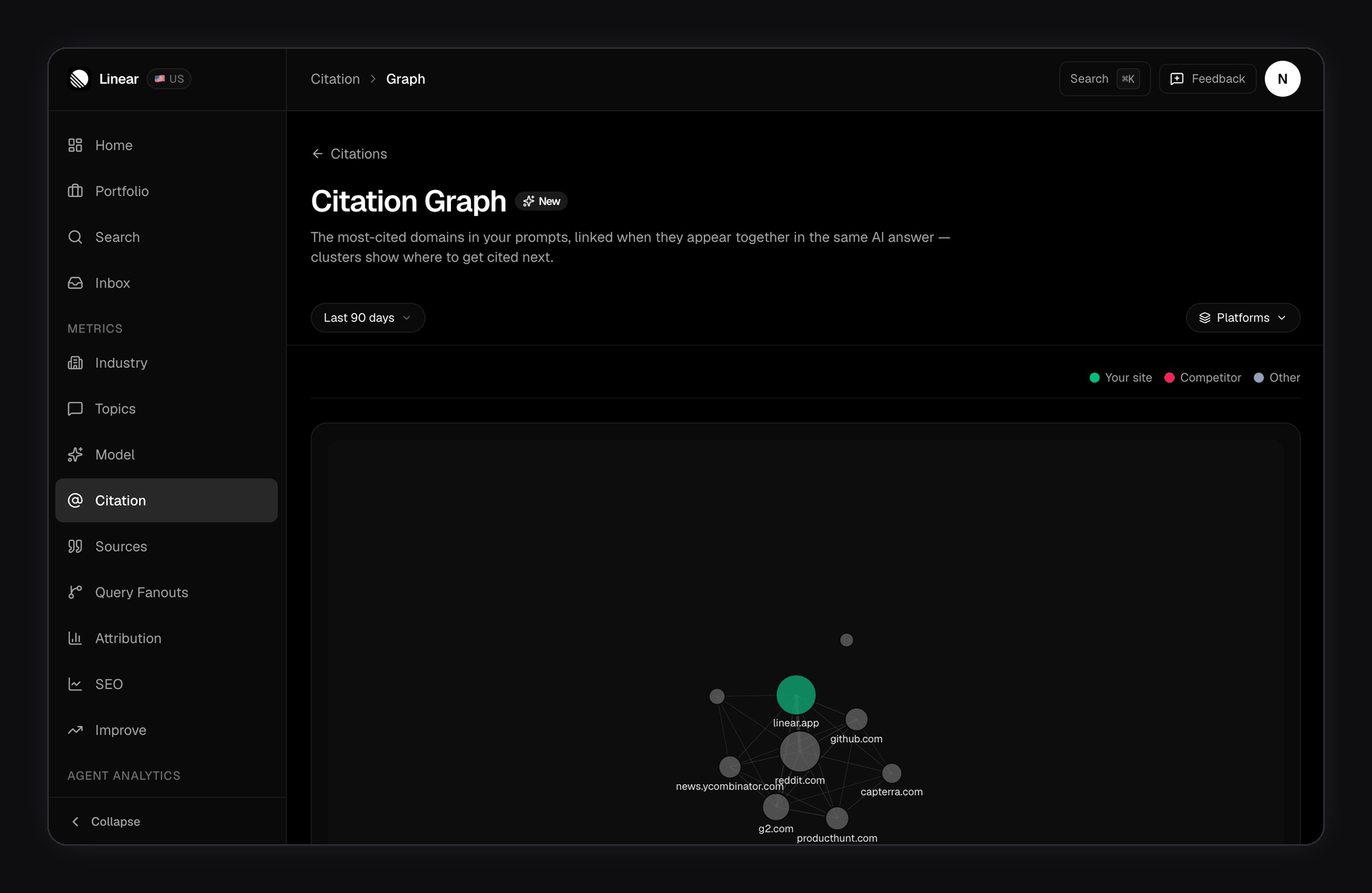This screenshot has width=1372, height=893.
Task: Click the Citation at-sign icon
Action: (x=75, y=500)
